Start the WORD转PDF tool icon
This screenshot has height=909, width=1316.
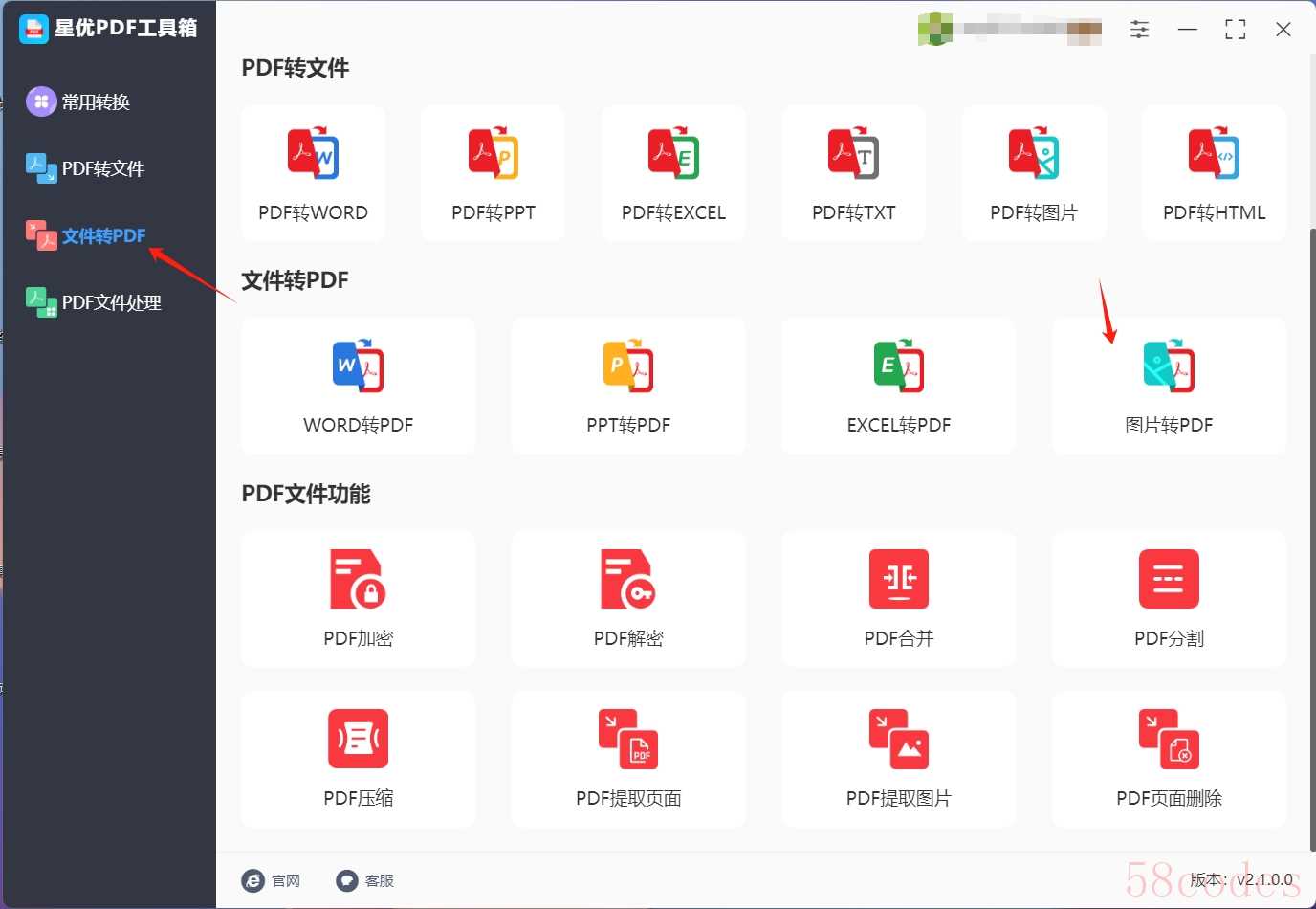(x=359, y=366)
